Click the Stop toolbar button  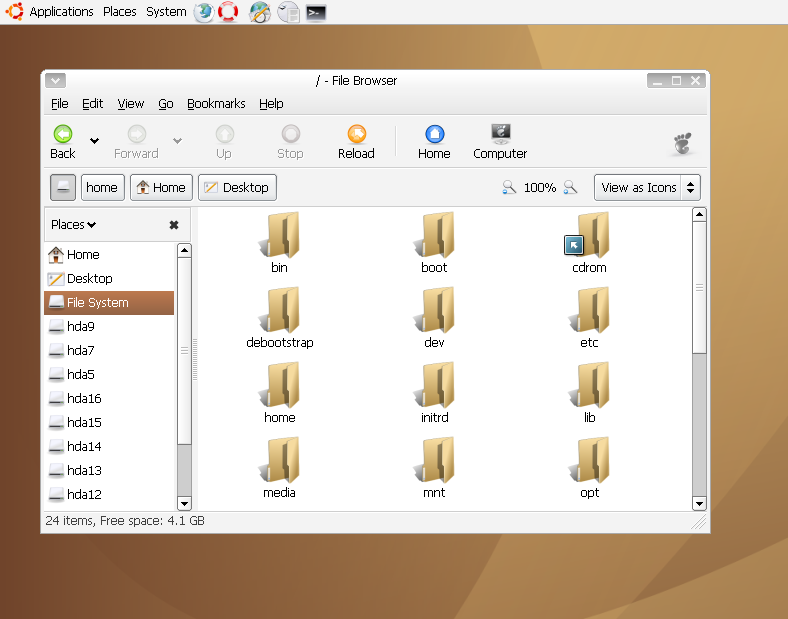(x=290, y=142)
